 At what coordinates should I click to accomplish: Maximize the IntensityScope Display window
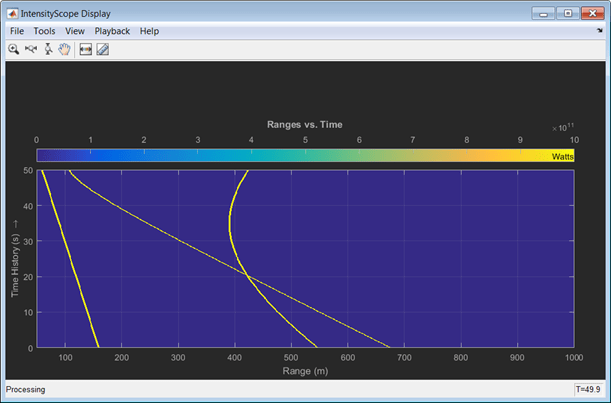click(x=568, y=13)
